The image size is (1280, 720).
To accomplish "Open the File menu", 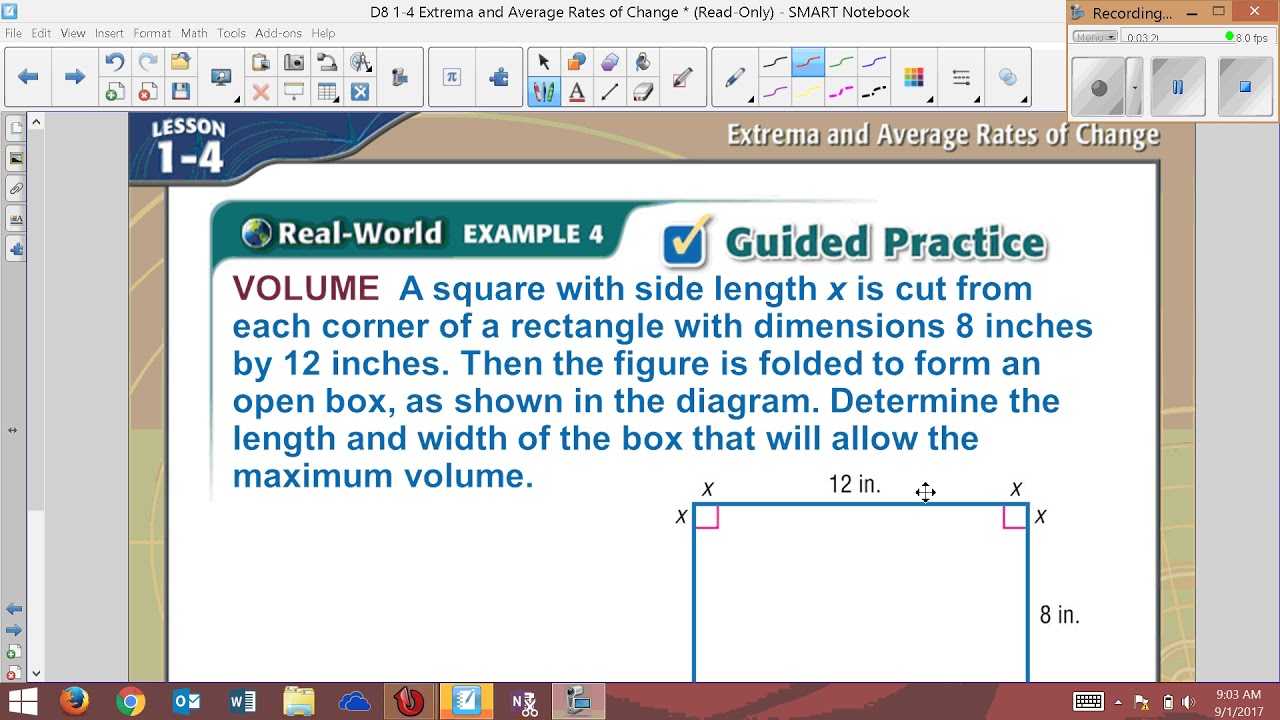I will [13, 33].
